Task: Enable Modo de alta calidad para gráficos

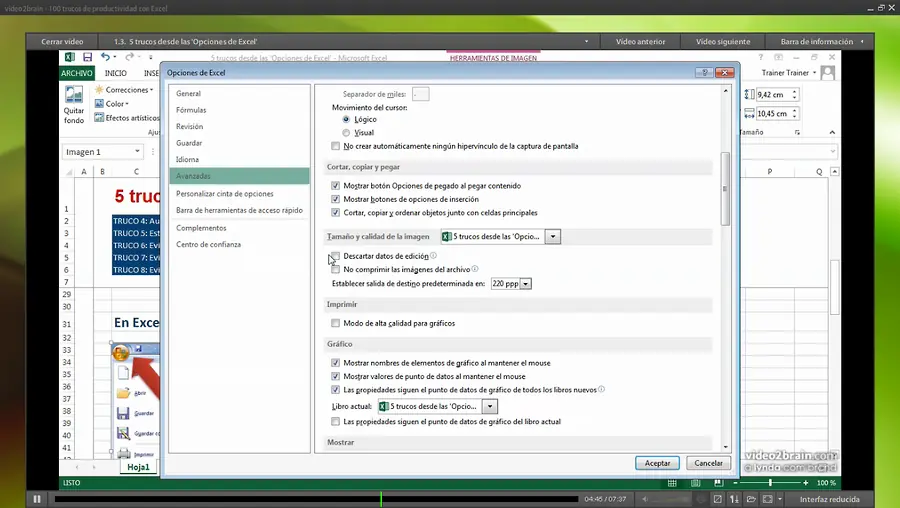Action: 335,323
